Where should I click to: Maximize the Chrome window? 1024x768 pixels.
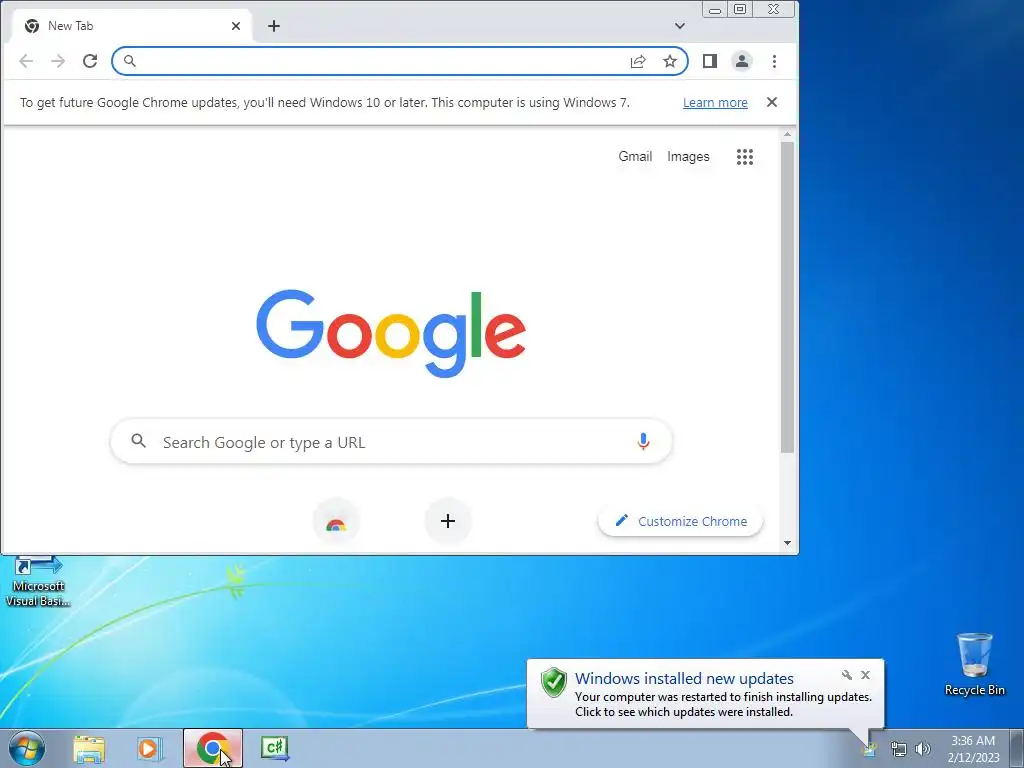740,9
